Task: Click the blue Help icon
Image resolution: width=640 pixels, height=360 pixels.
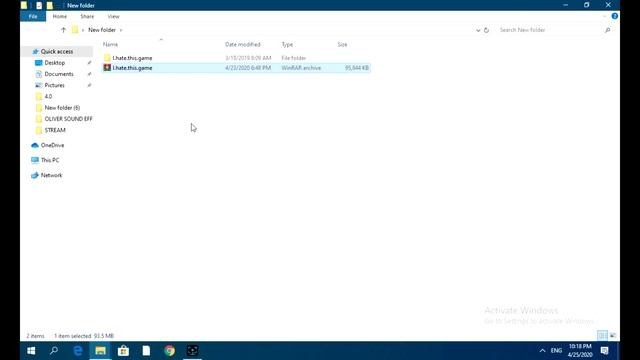Action: 614,16
